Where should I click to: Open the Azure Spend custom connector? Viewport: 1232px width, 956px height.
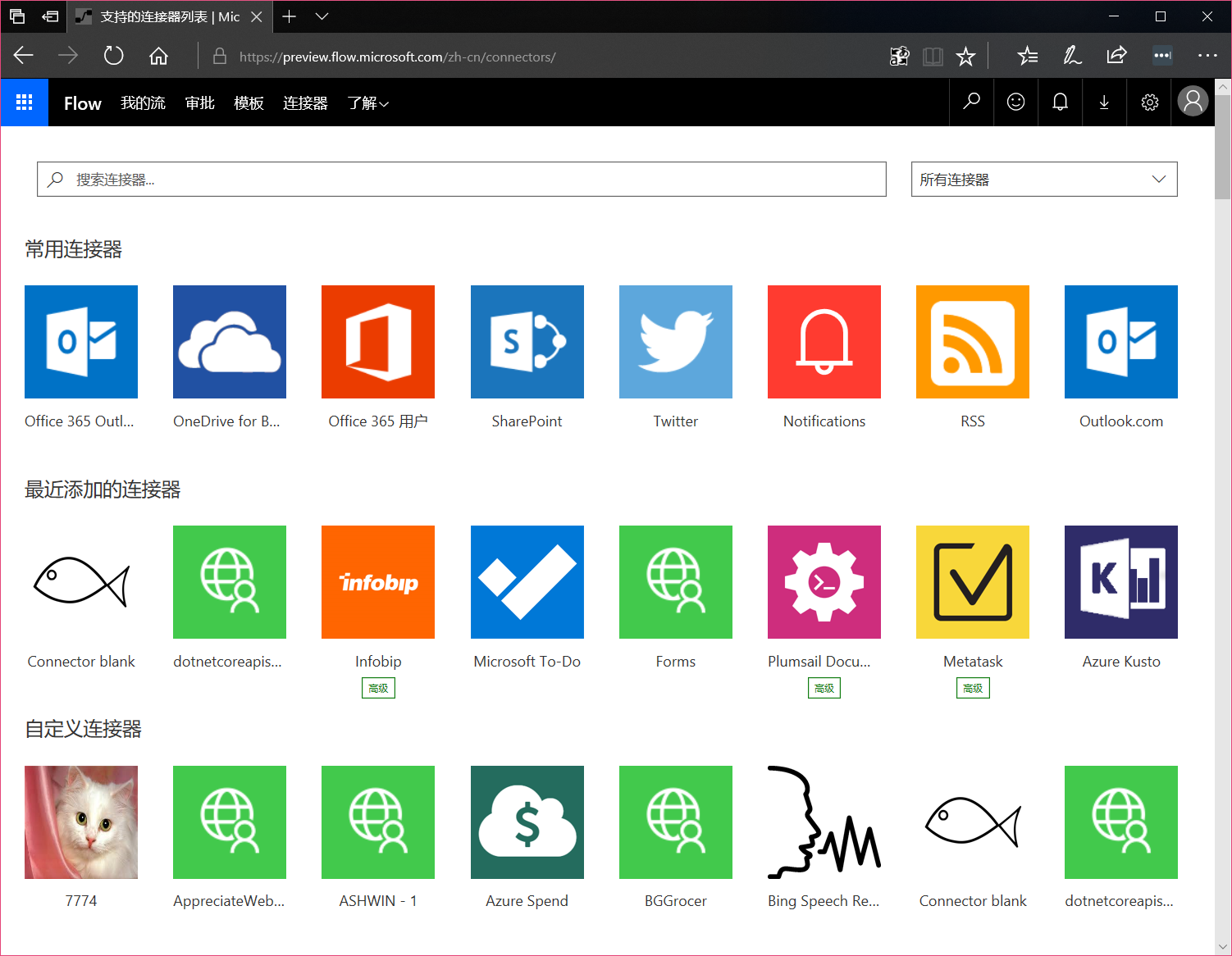click(x=527, y=822)
